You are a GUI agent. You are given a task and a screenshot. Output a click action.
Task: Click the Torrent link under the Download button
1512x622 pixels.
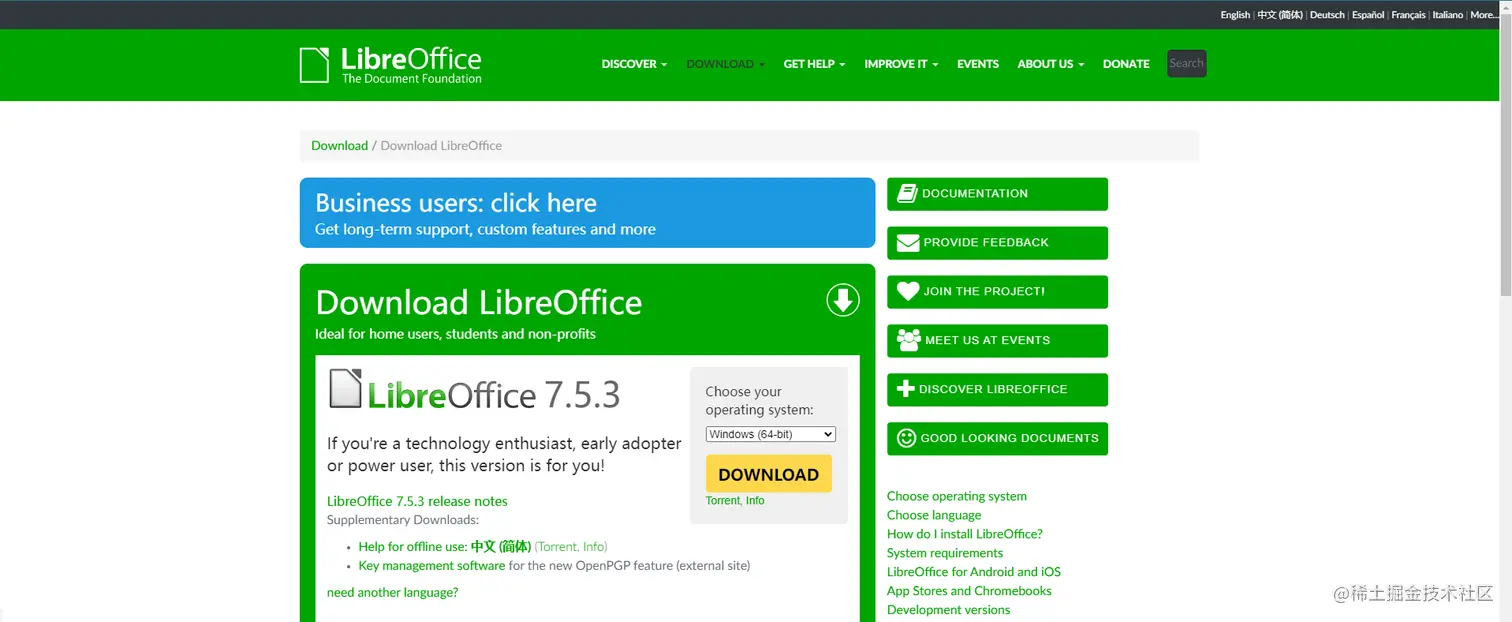(722, 501)
